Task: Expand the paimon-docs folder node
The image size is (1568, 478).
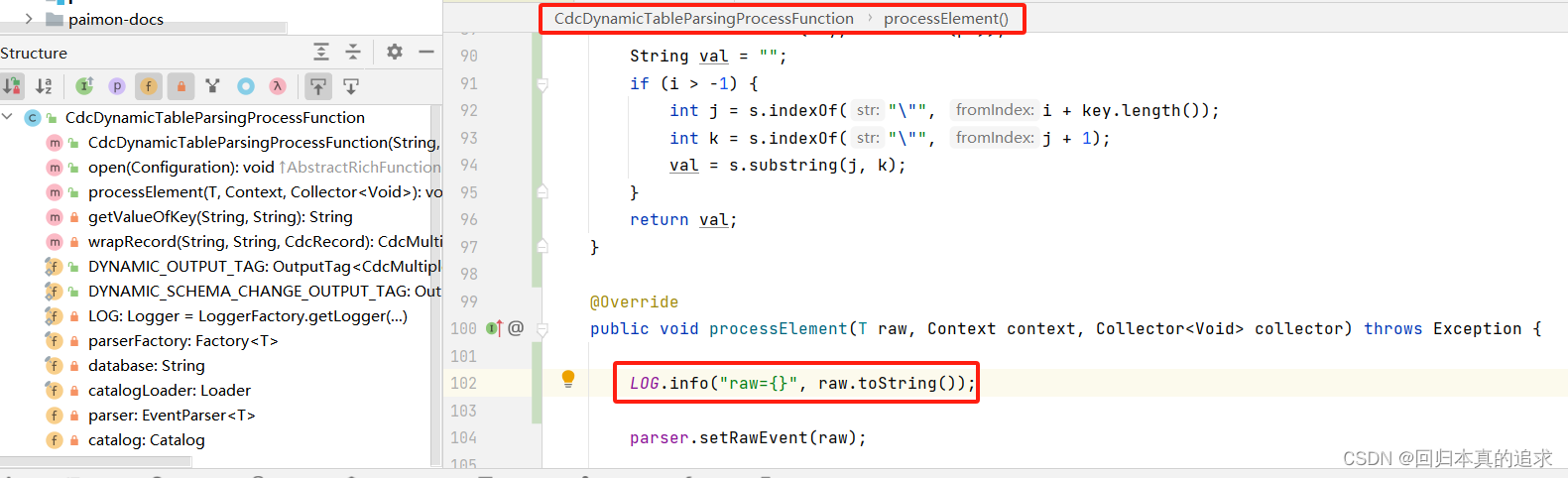Action: click(x=28, y=18)
